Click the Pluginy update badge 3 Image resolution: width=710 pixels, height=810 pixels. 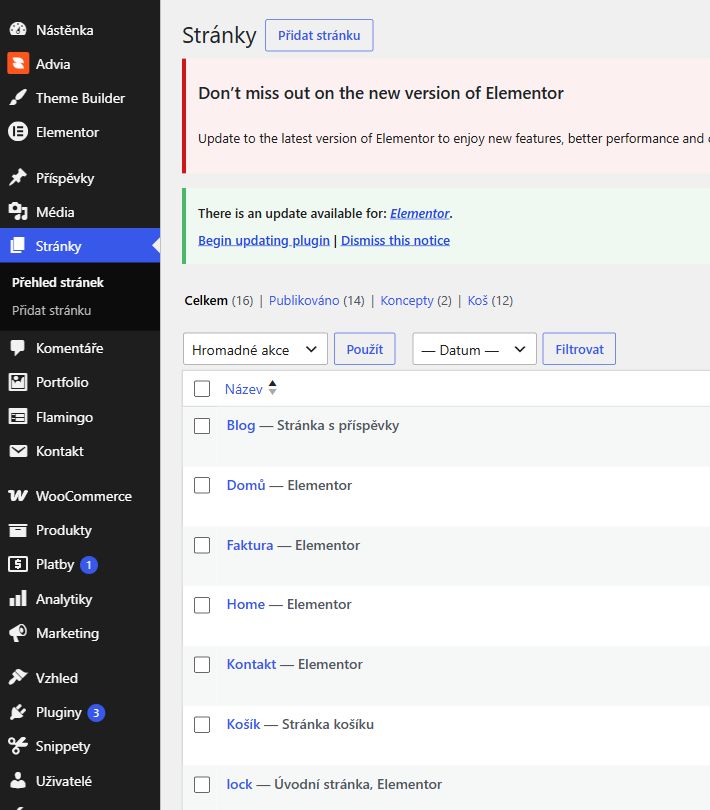click(x=96, y=712)
